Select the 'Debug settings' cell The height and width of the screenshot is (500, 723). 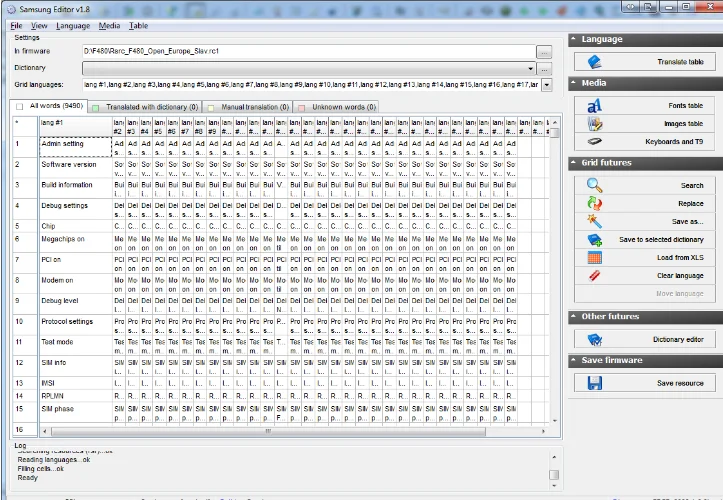pos(76,209)
